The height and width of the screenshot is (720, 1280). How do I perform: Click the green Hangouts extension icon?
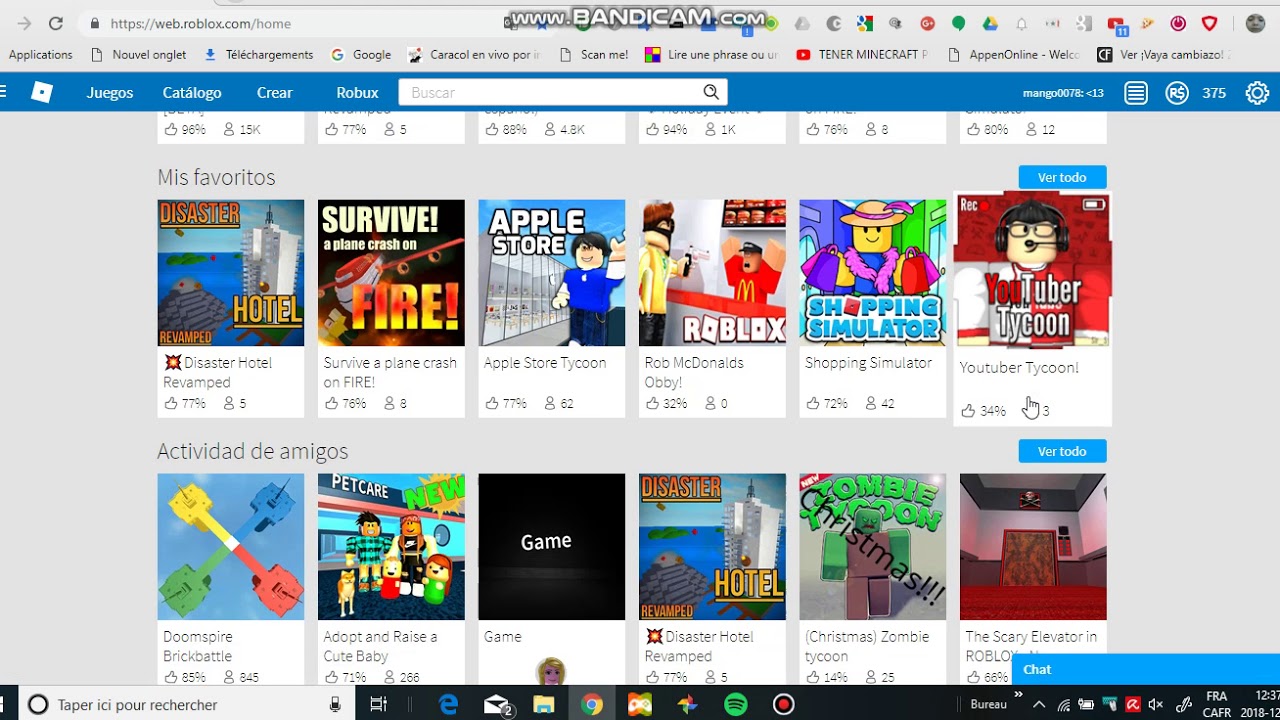point(958,23)
